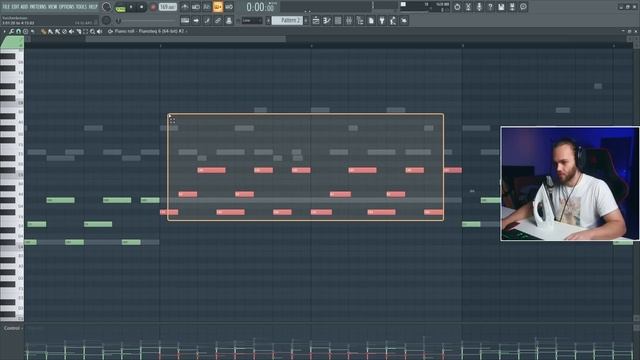Open the Pattern 2 selector
Viewport: 640px width, 360px height.
pyautogui.click(x=287, y=20)
